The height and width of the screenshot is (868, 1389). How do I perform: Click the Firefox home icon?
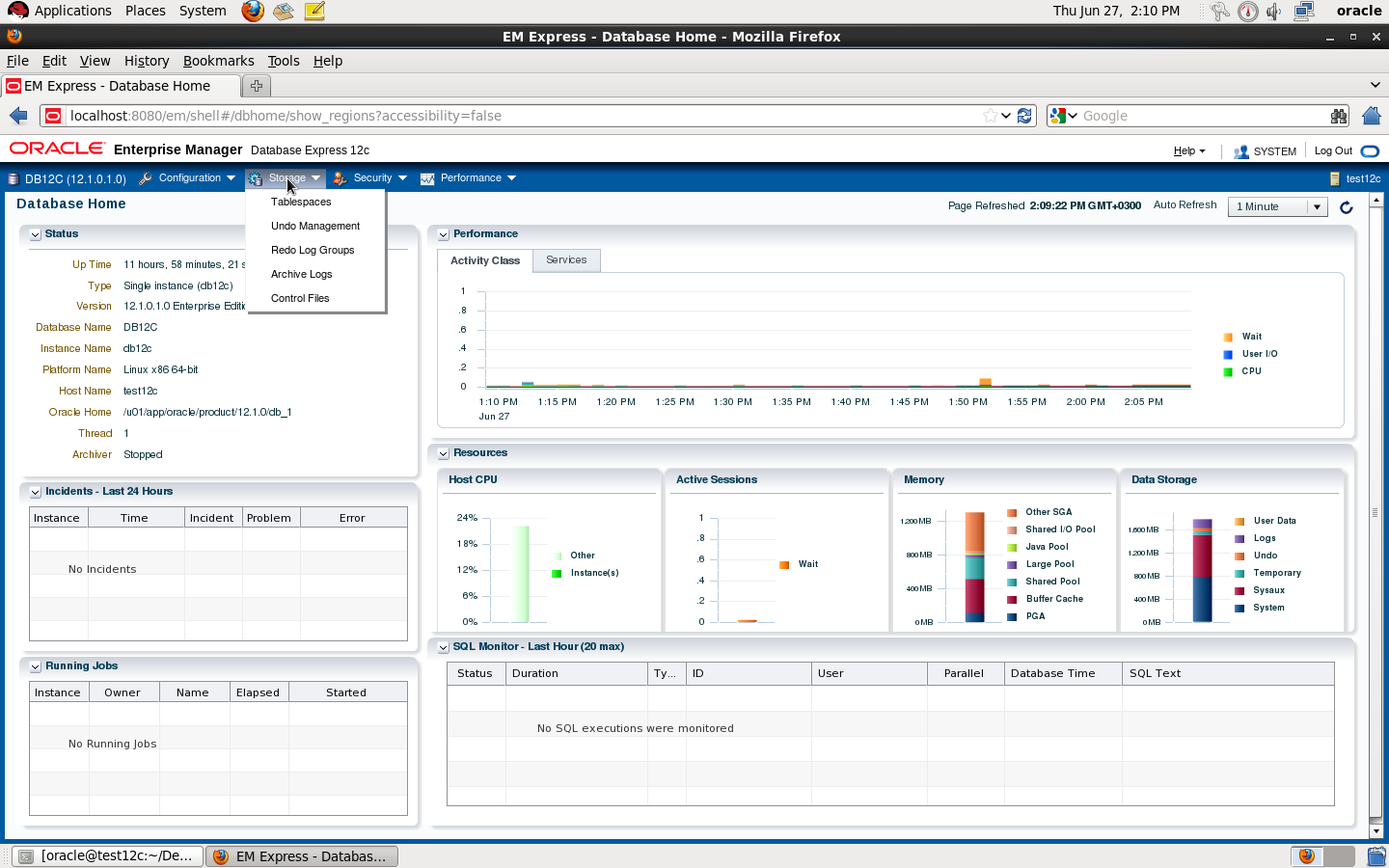click(x=1371, y=116)
